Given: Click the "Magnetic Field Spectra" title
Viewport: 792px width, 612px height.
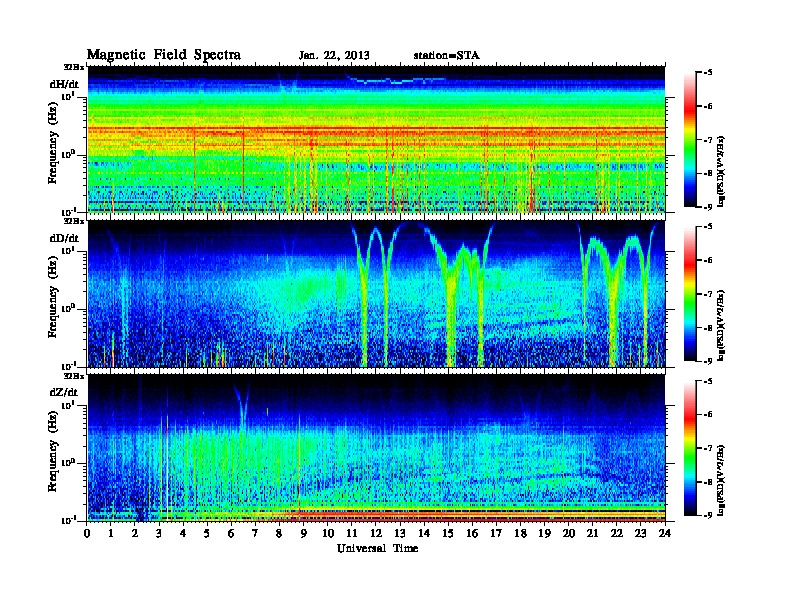Looking at the screenshot, I should coord(164,55).
